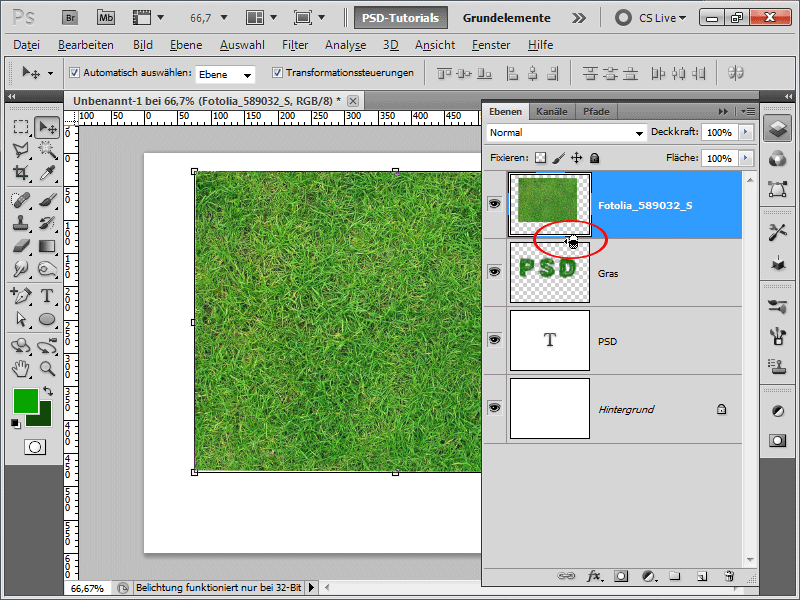
Task: Open the Bearbeiten menu
Action: [x=86, y=45]
